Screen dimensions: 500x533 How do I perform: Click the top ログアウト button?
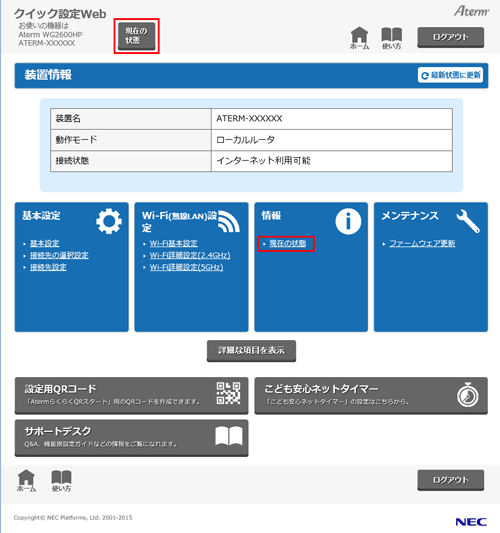(450, 37)
